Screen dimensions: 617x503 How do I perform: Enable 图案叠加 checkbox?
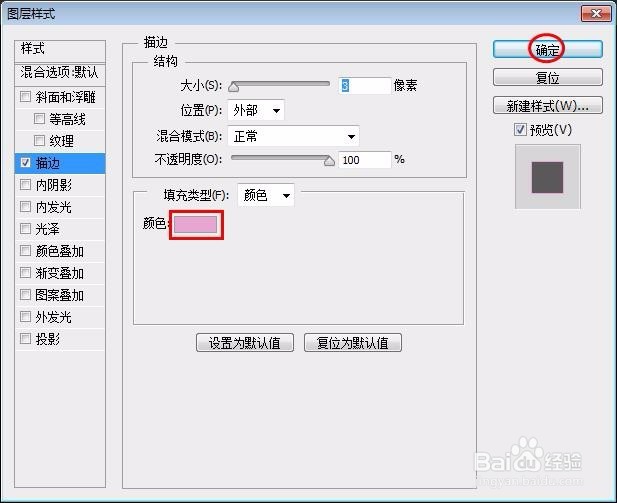(25, 295)
